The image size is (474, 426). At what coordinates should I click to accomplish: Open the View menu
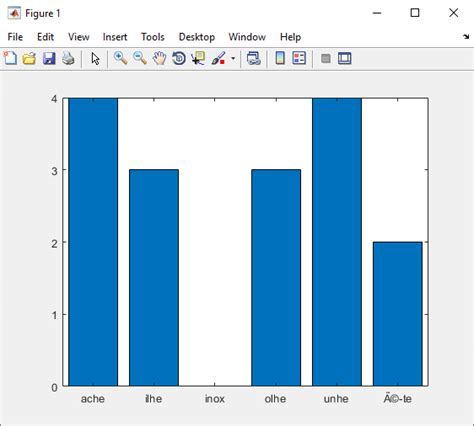pos(79,37)
